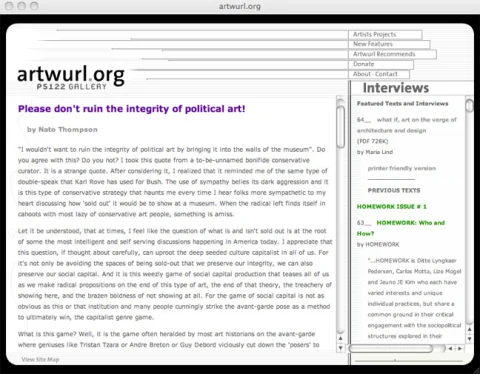Click the article scrollbar thumb
This screenshot has width=480, height=374.
pos(340,127)
